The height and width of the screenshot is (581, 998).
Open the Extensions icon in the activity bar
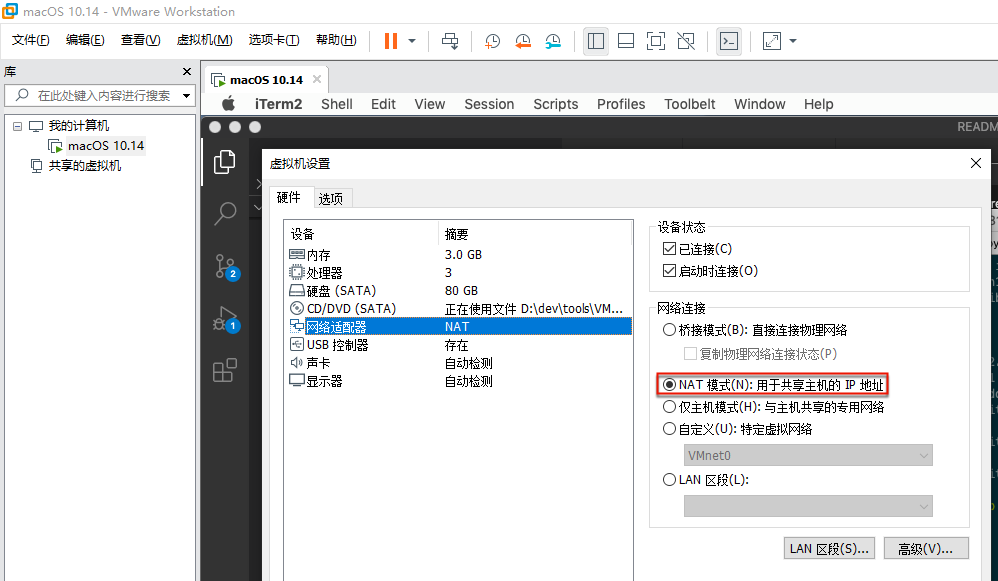click(225, 370)
